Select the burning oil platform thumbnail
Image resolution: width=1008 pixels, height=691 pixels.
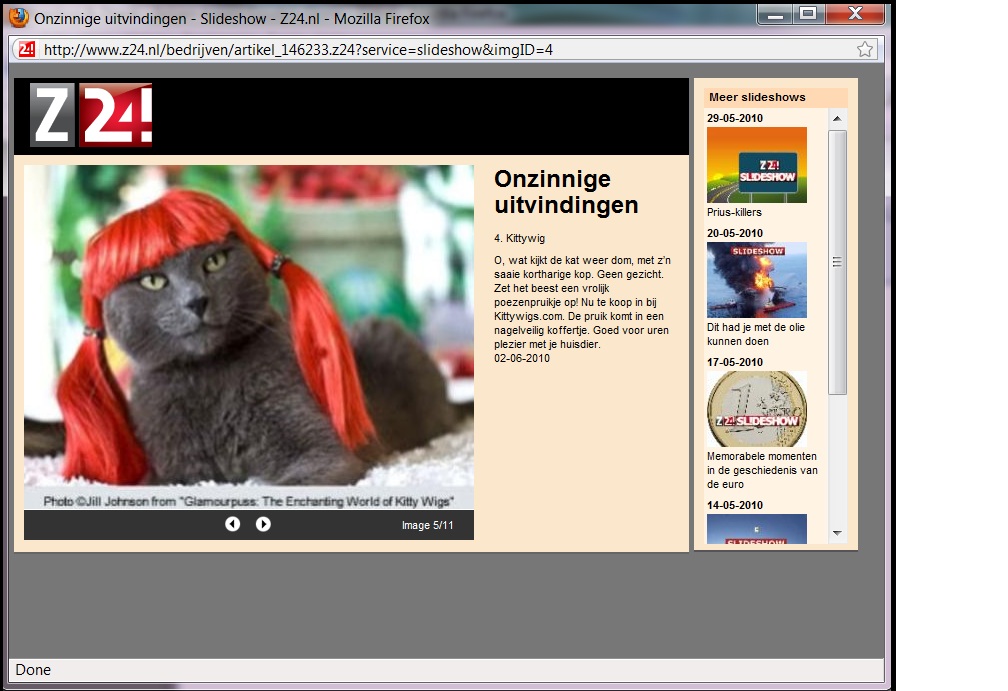click(756, 279)
